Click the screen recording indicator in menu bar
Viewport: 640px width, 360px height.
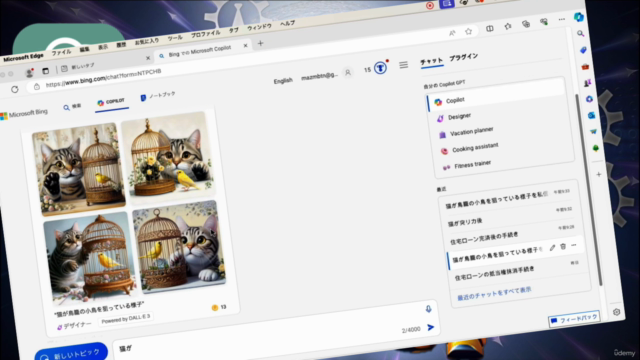[430, 5]
